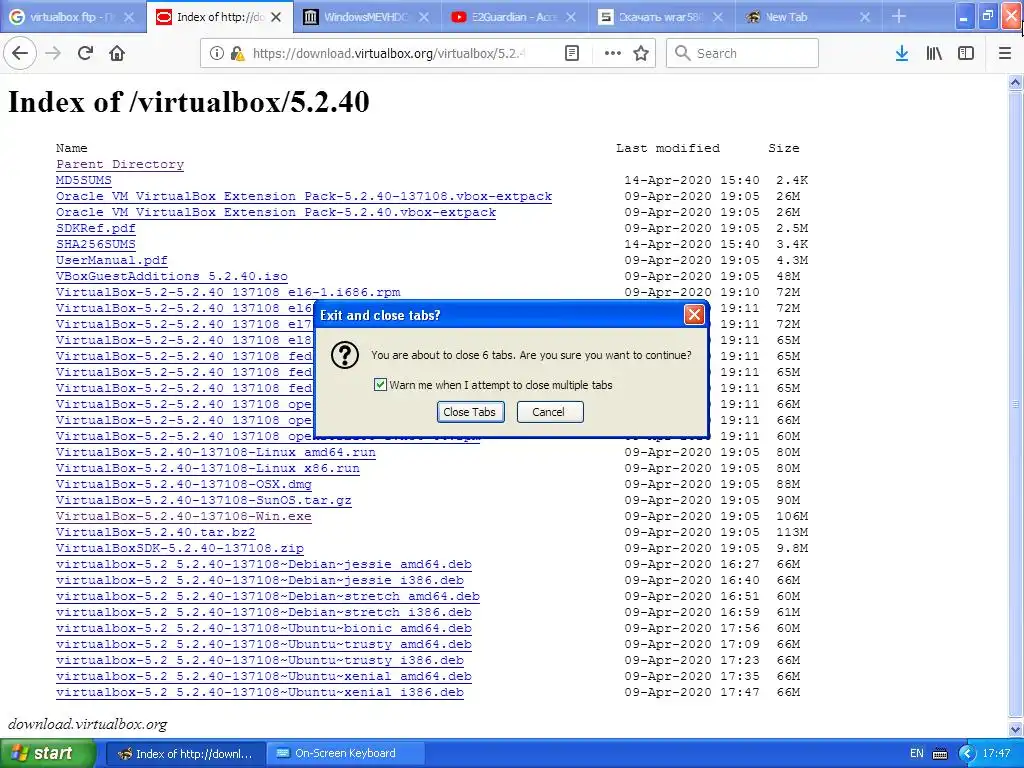
Task: Click the padlock warning icon in address bar
Action: coord(237,54)
